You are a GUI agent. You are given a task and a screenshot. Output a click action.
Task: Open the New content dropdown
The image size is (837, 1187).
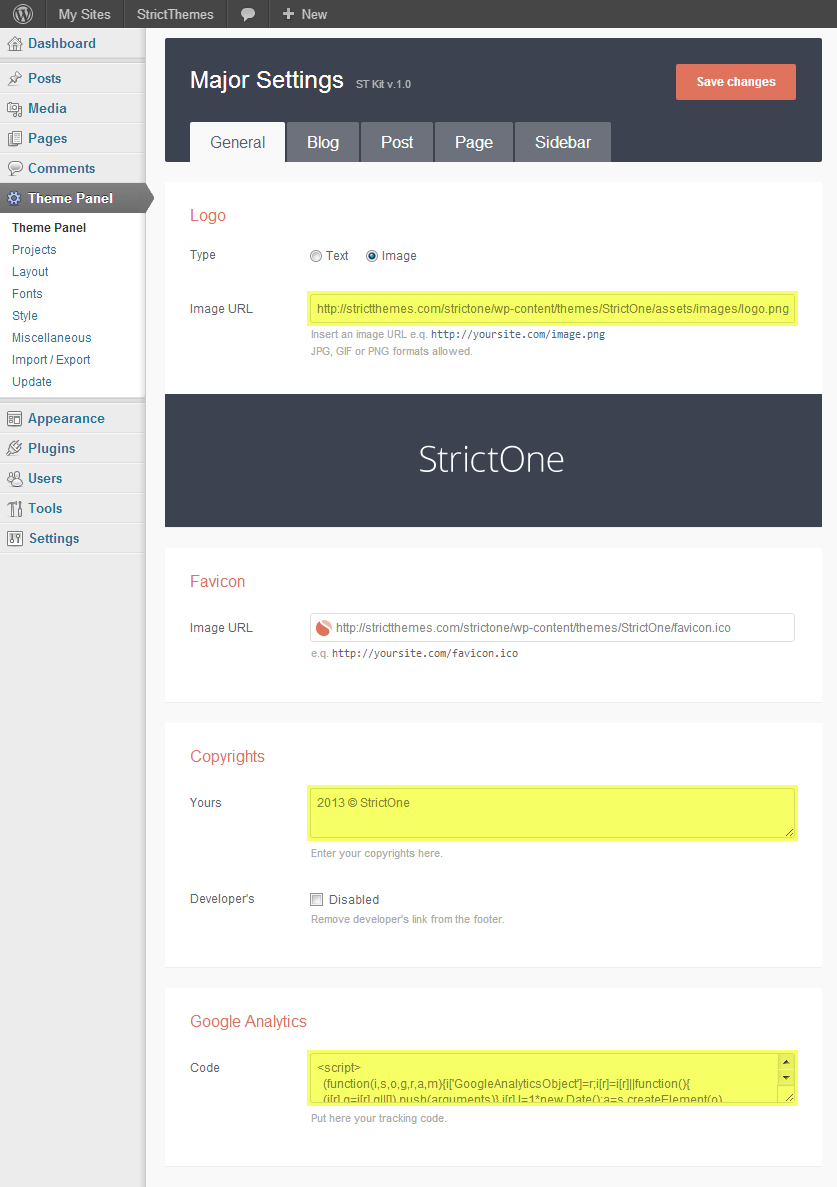coord(305,14)
